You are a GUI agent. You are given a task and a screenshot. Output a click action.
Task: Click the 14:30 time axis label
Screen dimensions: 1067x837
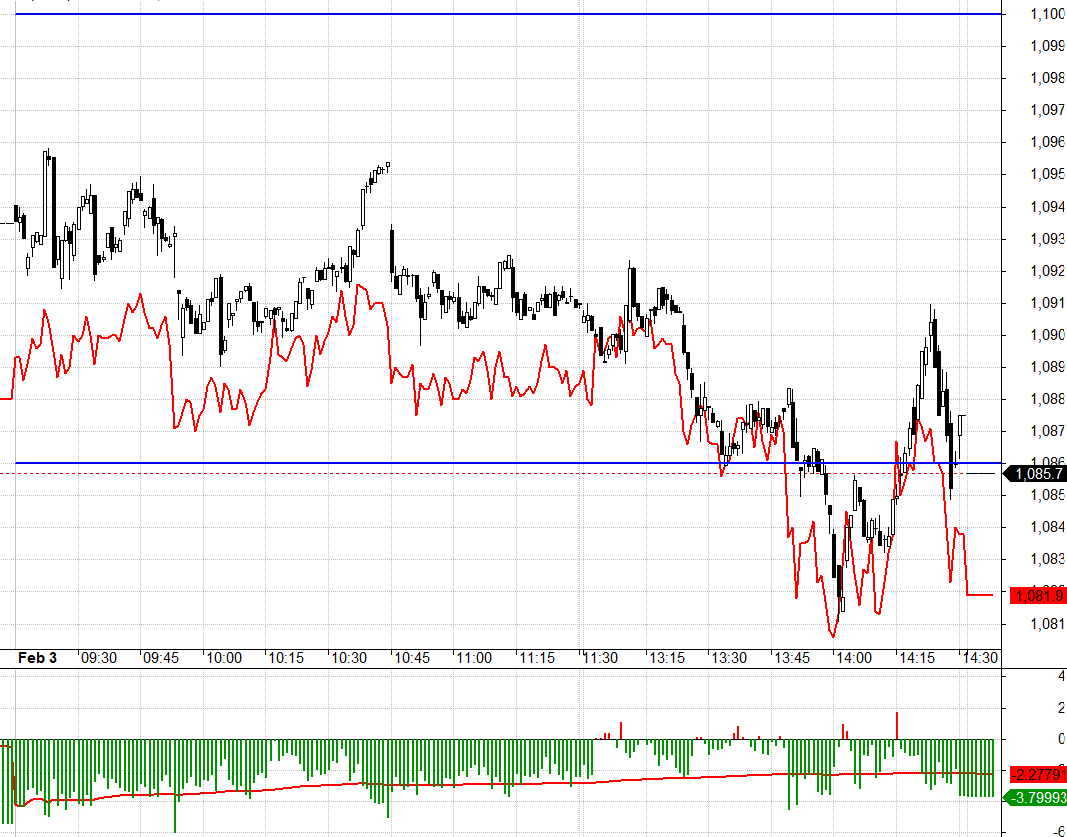coord(981,658)
